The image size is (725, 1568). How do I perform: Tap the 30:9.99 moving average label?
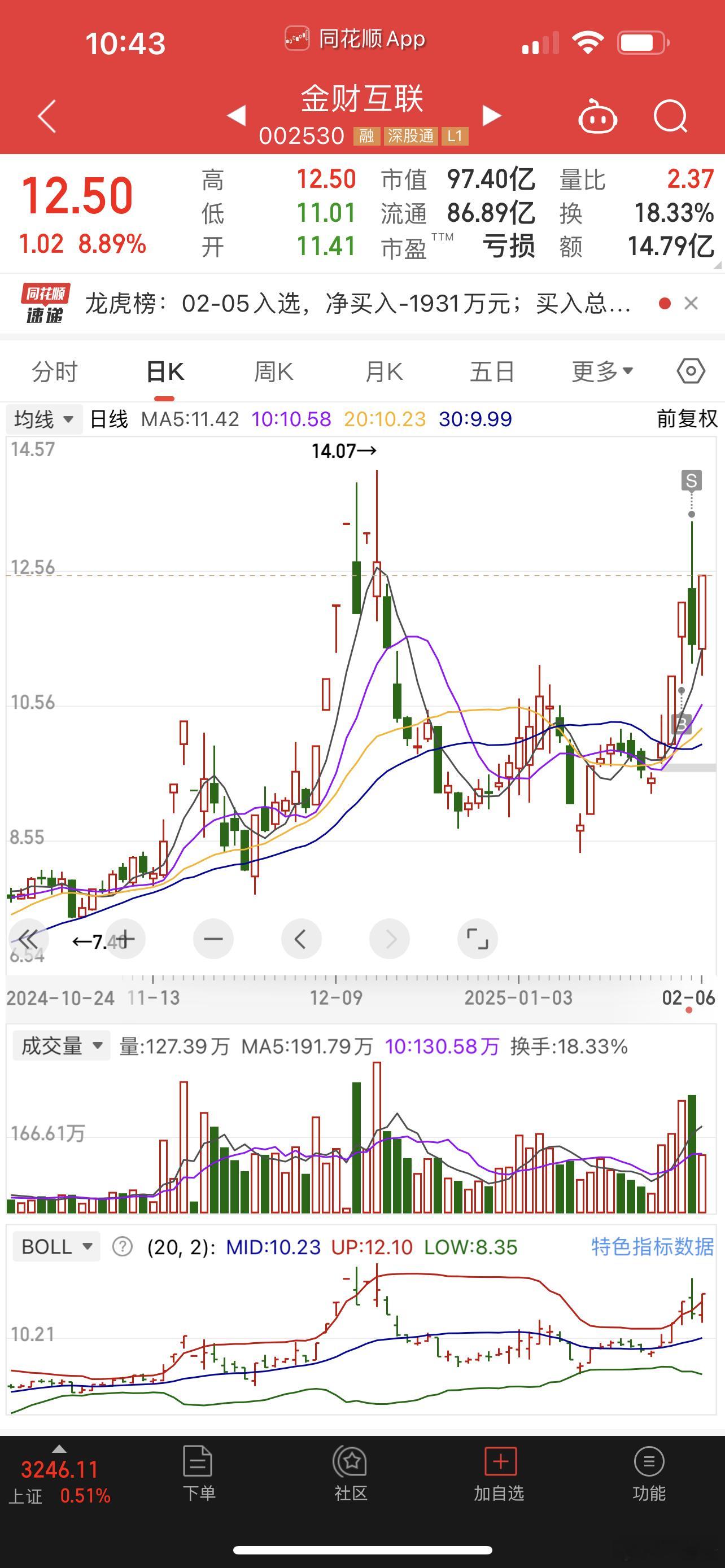(475, 419)
